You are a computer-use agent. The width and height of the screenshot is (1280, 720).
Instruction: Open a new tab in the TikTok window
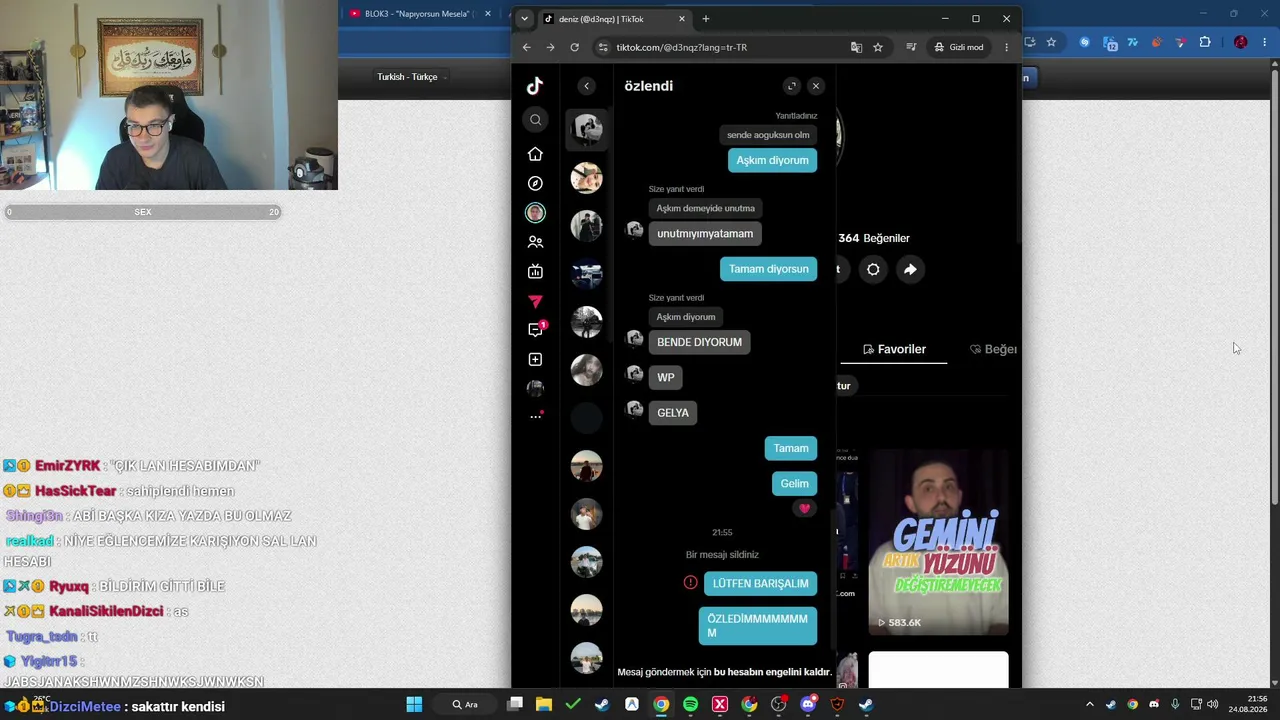706,19
